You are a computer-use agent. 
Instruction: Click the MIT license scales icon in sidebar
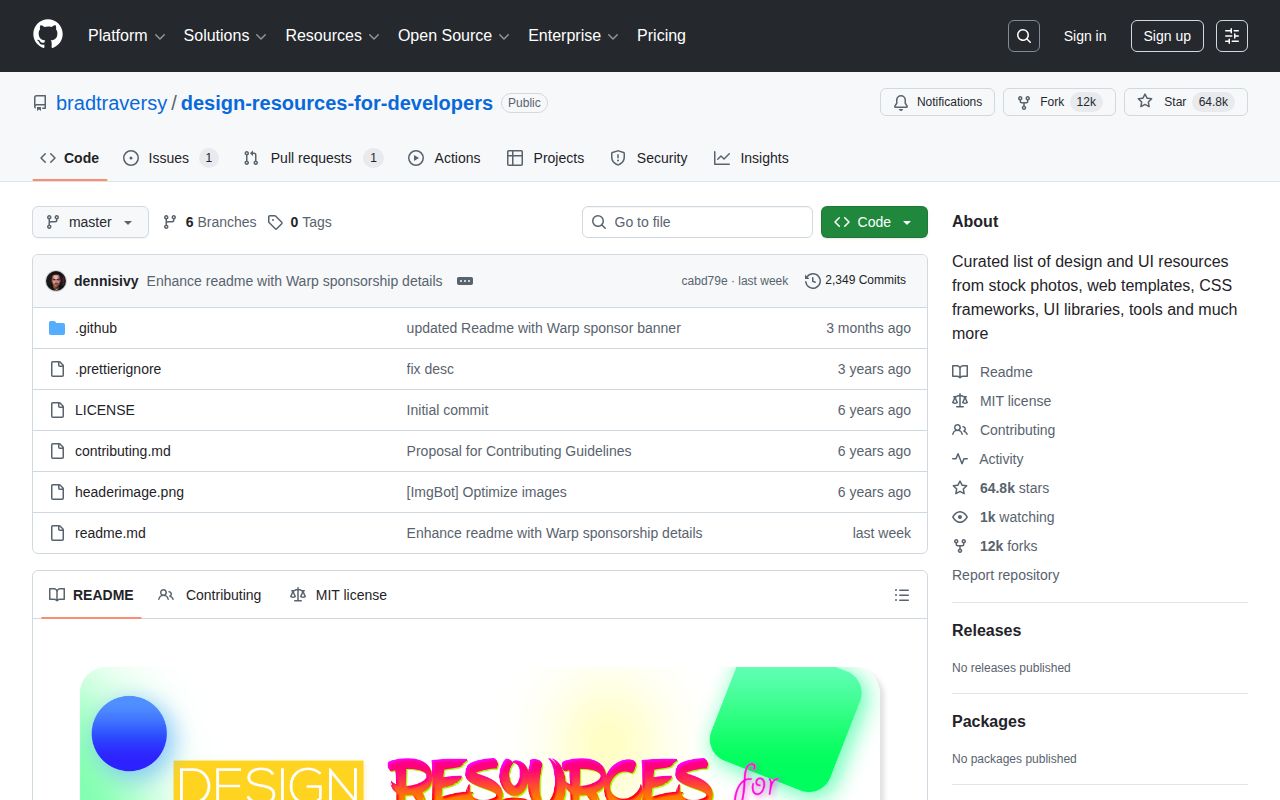pos(960,400)
